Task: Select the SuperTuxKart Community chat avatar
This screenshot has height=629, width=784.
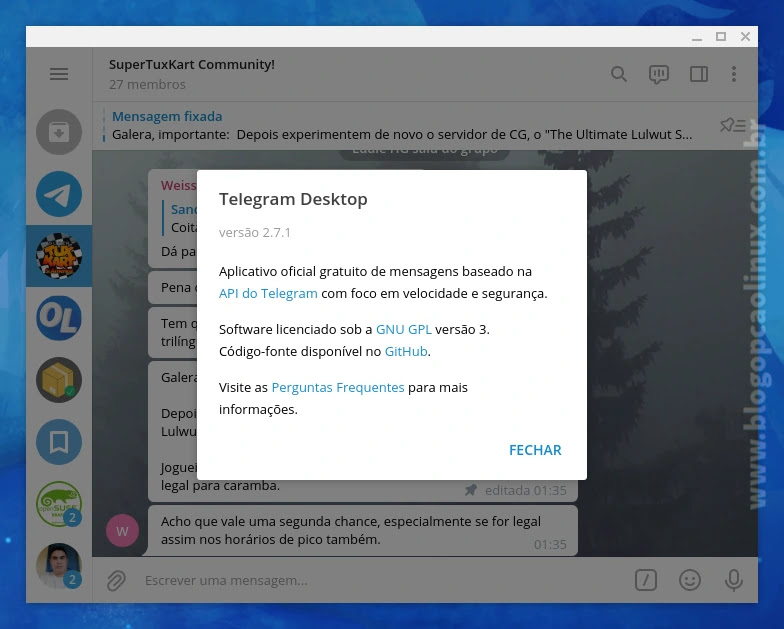Action: 59,256
